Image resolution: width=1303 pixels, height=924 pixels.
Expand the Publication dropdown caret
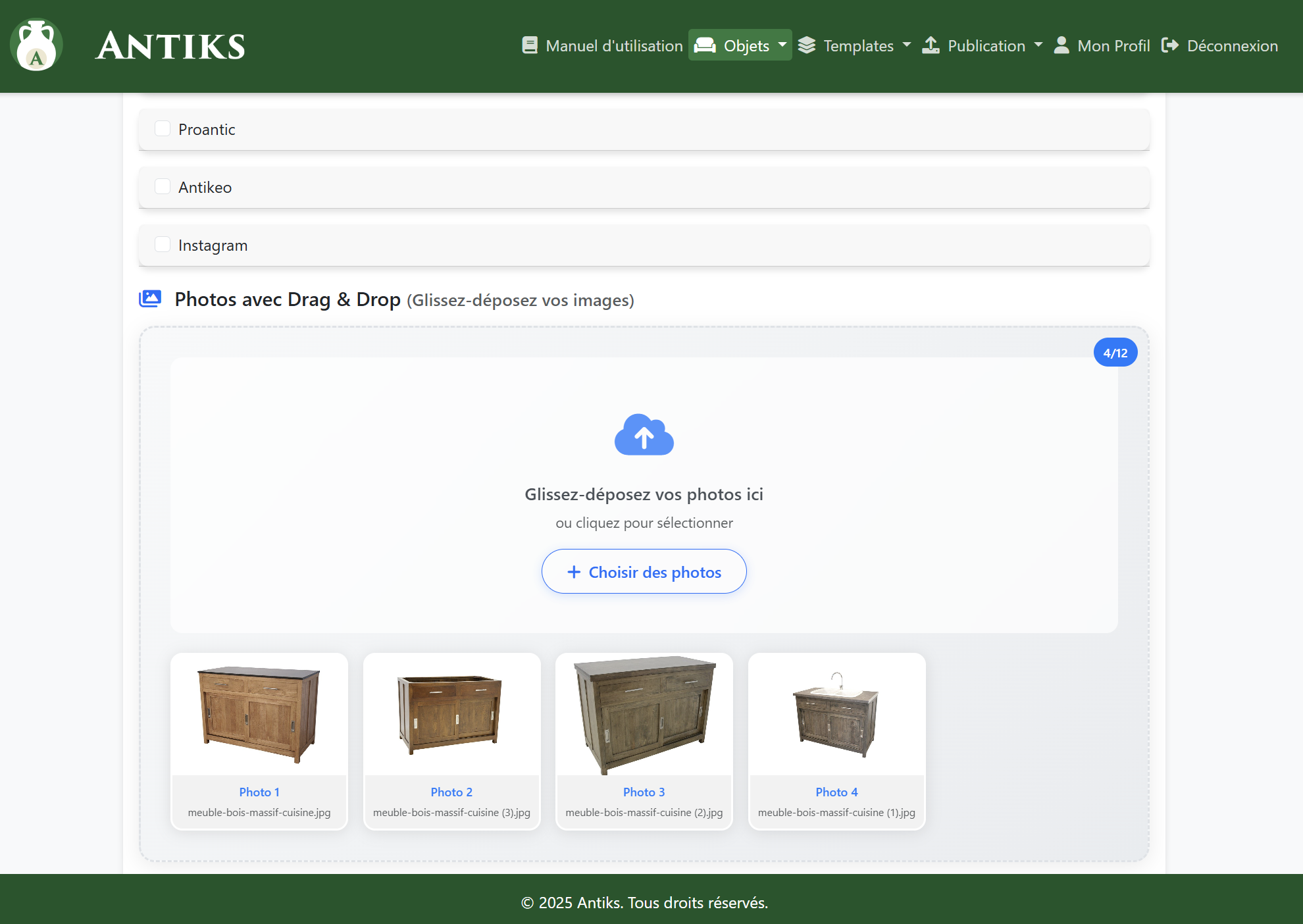click(x=1038, y=45)
